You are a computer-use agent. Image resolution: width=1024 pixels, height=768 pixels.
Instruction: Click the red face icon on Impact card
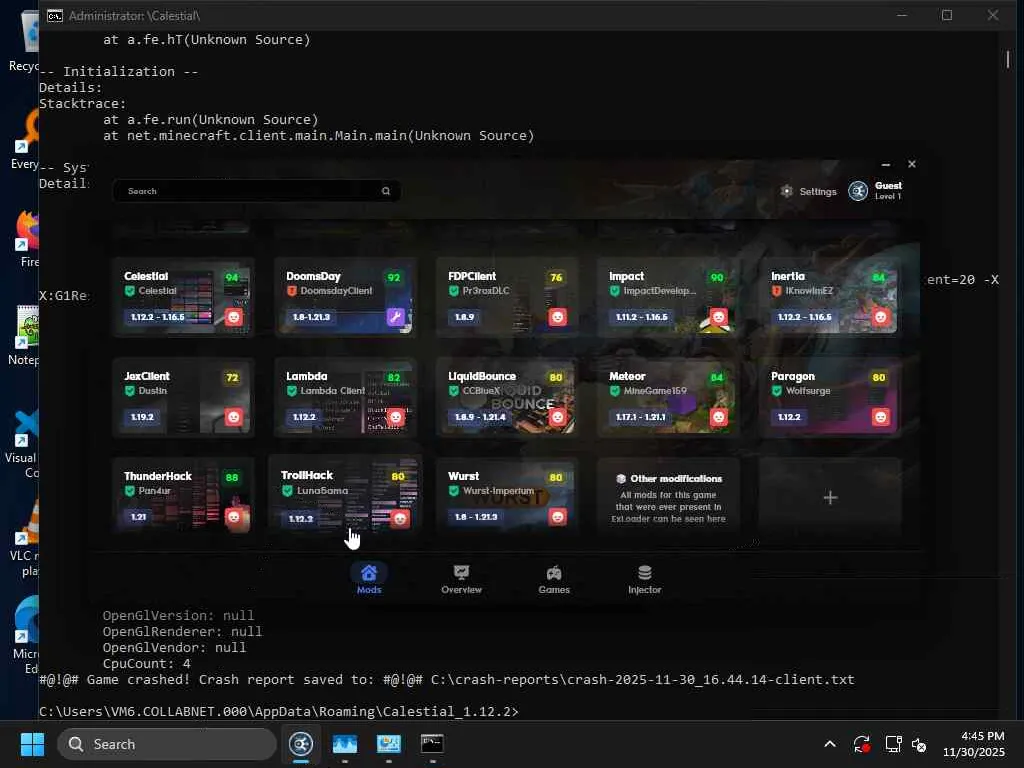point(718,317)
